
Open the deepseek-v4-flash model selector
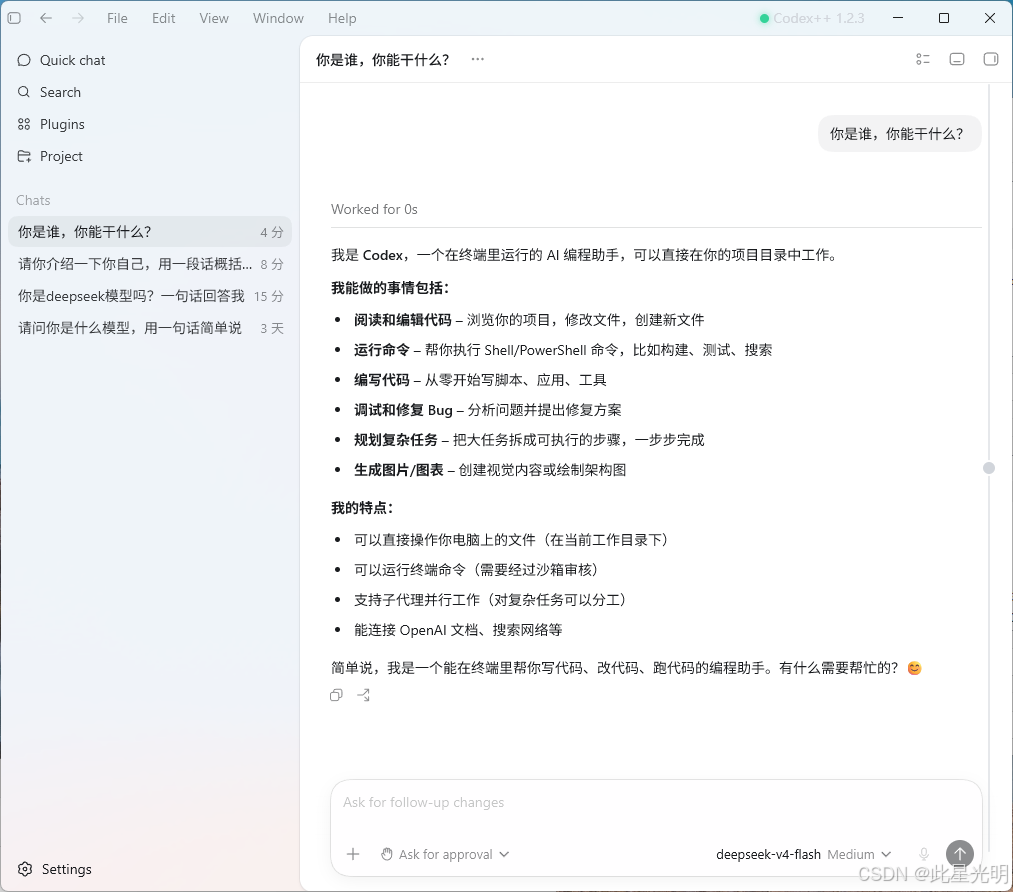click(x=768, y=855)
